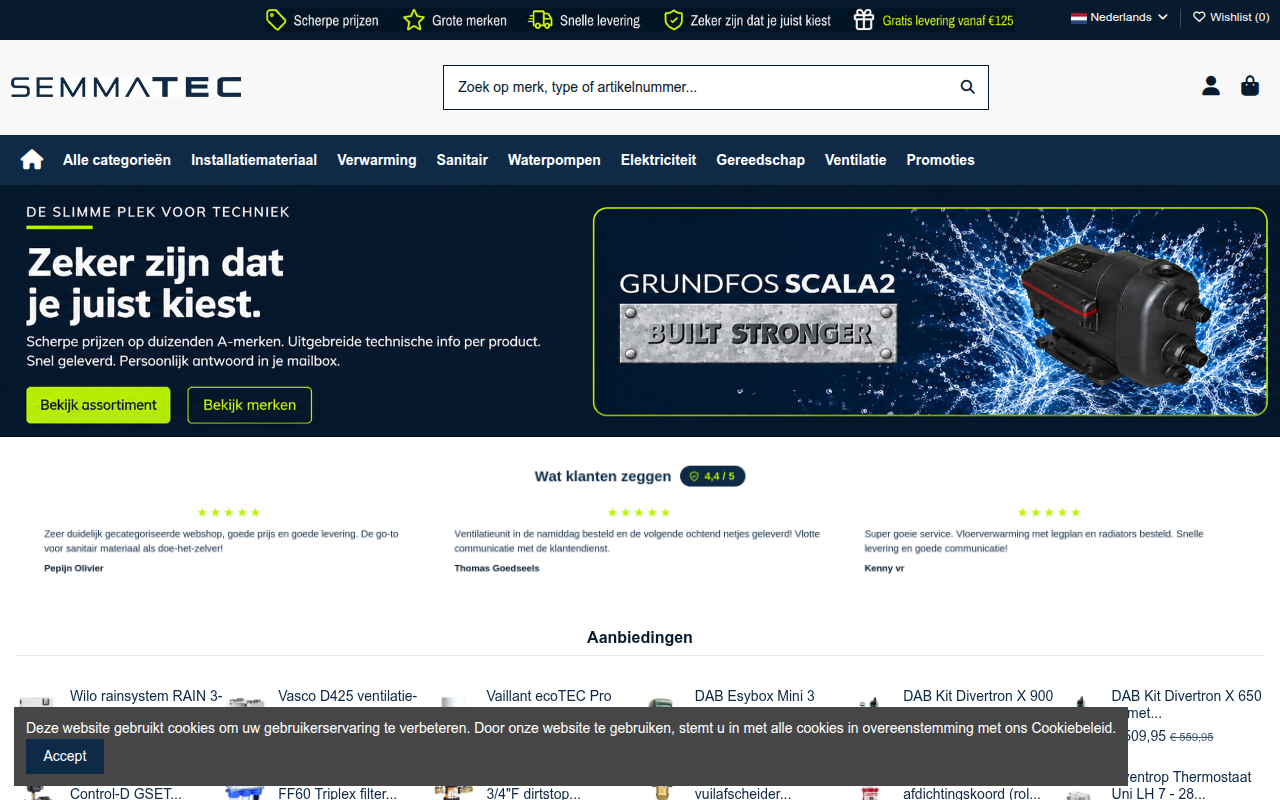Click the Gratis levering gift icon
Image resolution: width=1280 pixels, height=800 pixels.
(x=864, y=20)
